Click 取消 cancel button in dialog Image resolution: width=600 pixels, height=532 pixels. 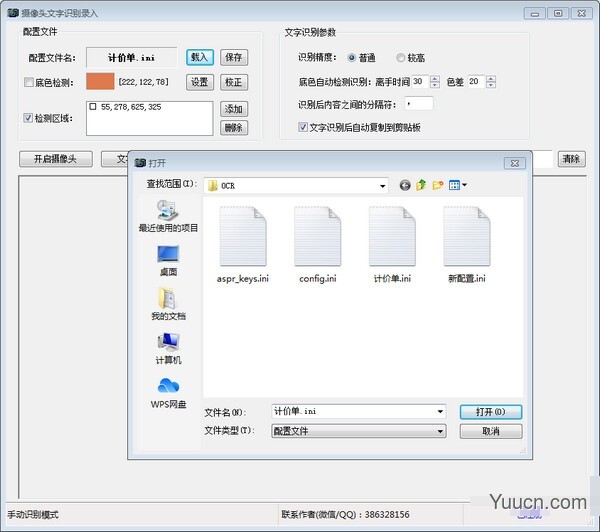pos(491,431)
